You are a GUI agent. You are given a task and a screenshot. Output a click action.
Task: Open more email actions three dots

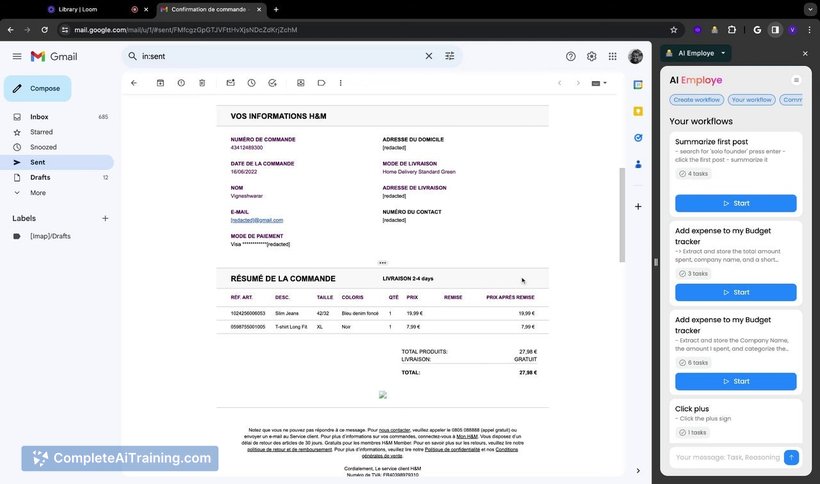pyautogui.click(x=340, y=83)
